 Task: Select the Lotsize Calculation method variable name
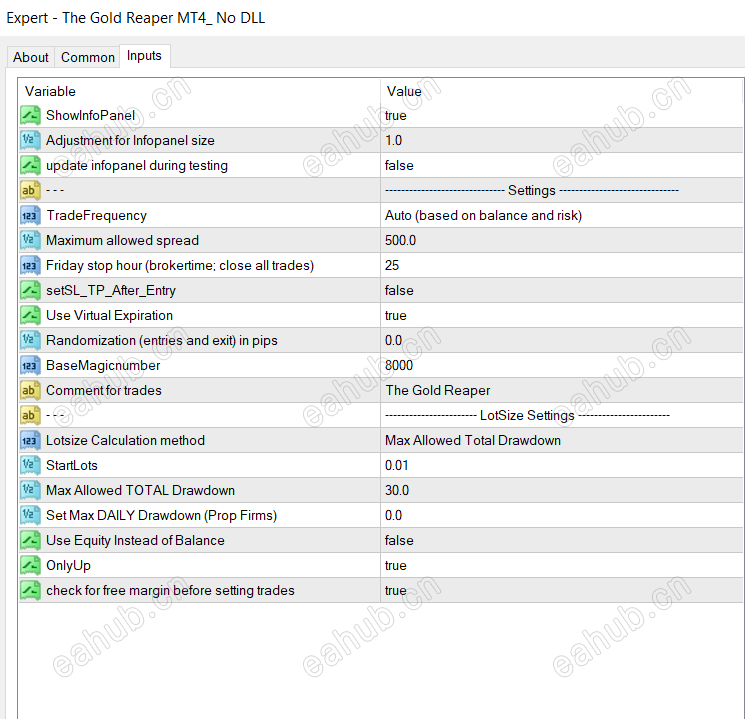(x=125, y=441)
